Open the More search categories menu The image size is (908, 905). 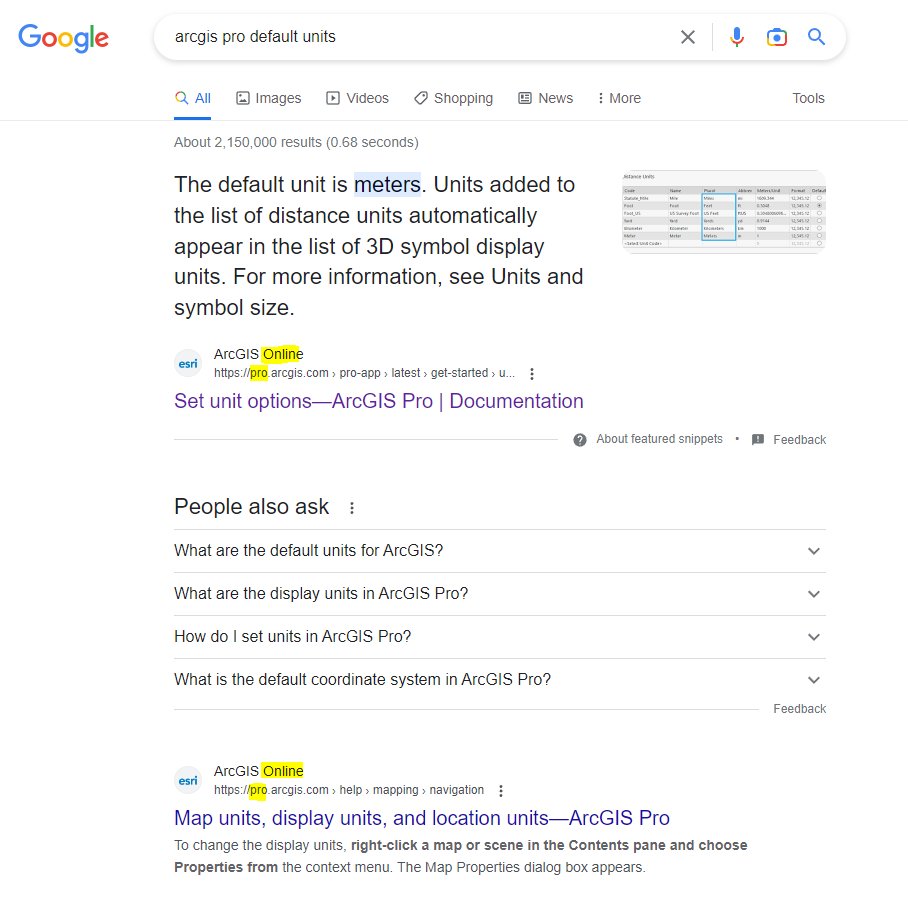618,98
